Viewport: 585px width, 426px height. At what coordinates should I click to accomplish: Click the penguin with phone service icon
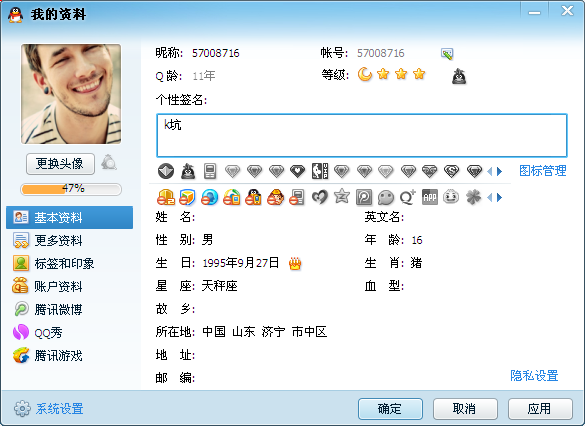tap(253, 197)
